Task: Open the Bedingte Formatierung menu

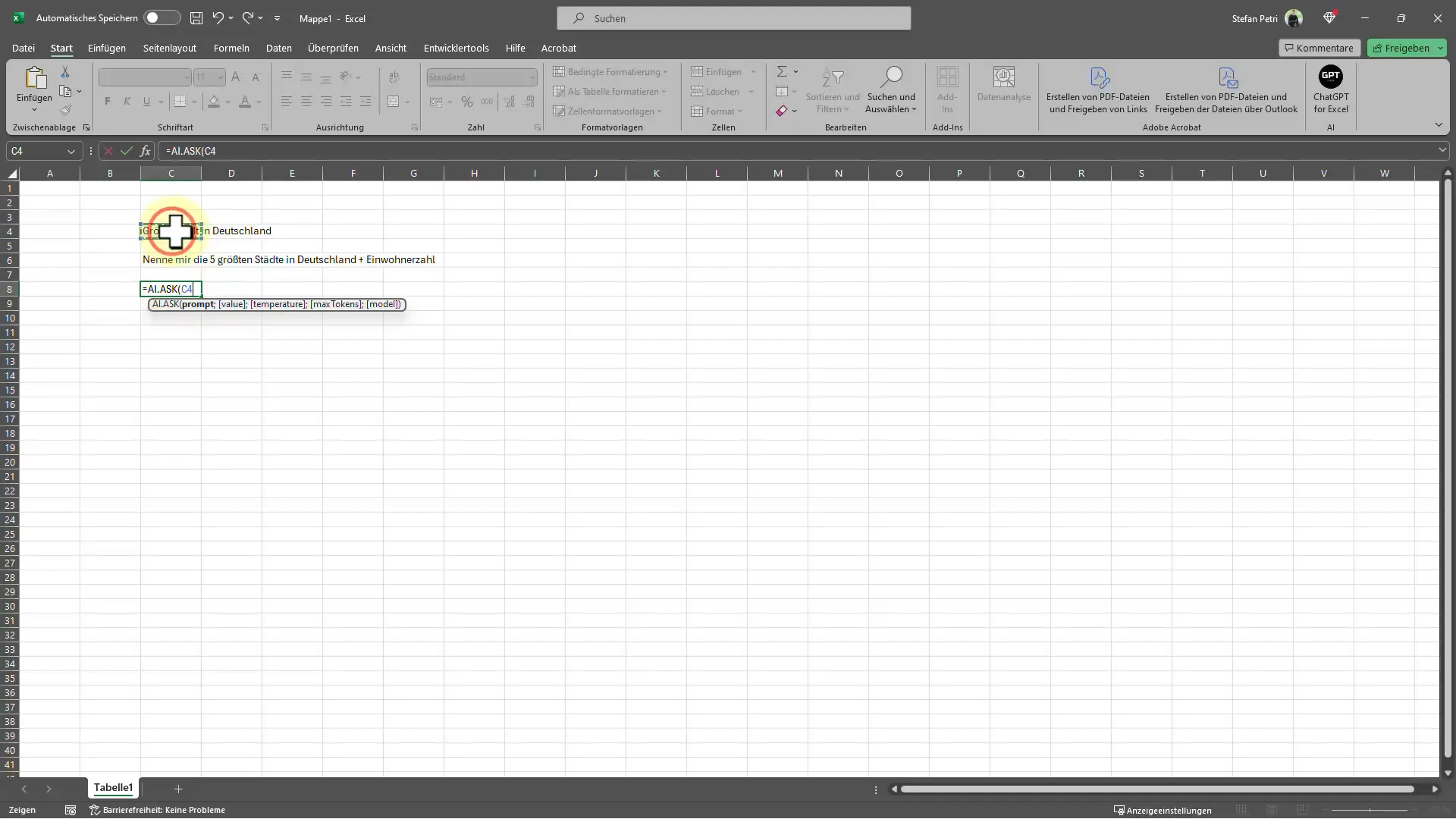Action: [x=610, y=71]
